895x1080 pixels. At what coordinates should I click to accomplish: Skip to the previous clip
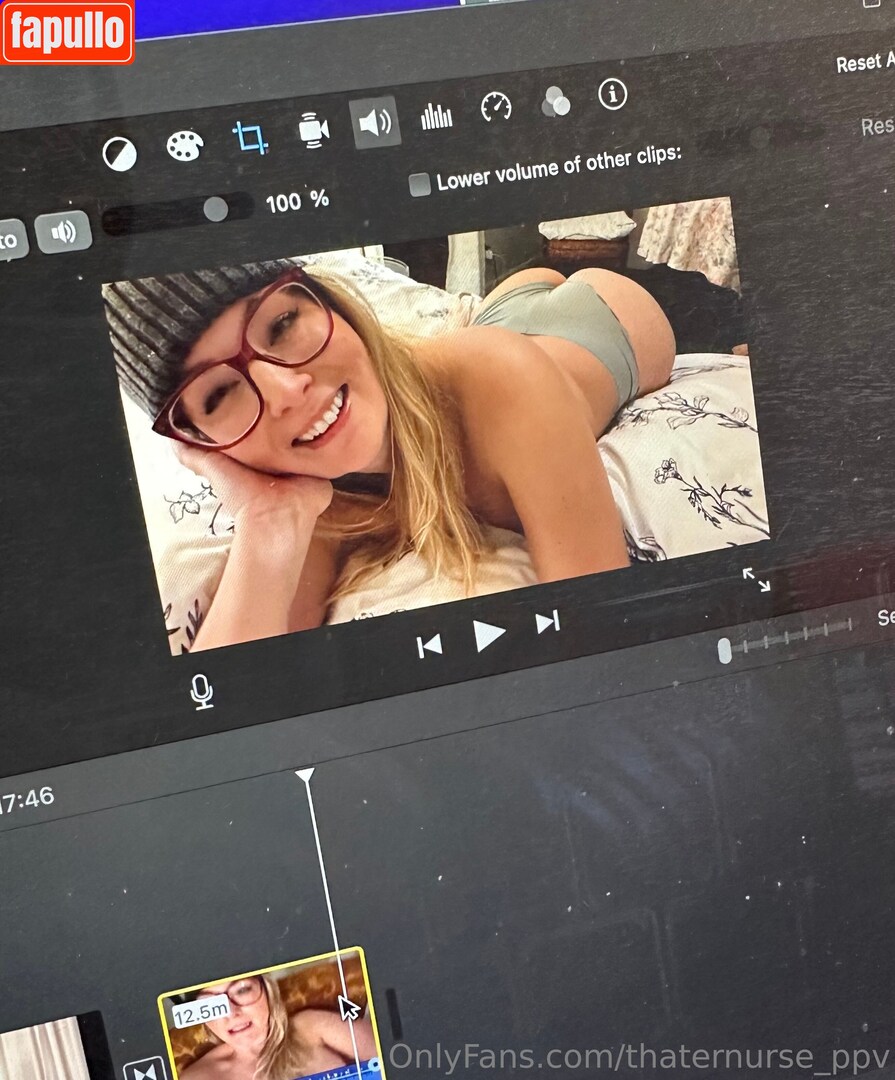click(429, 647)
